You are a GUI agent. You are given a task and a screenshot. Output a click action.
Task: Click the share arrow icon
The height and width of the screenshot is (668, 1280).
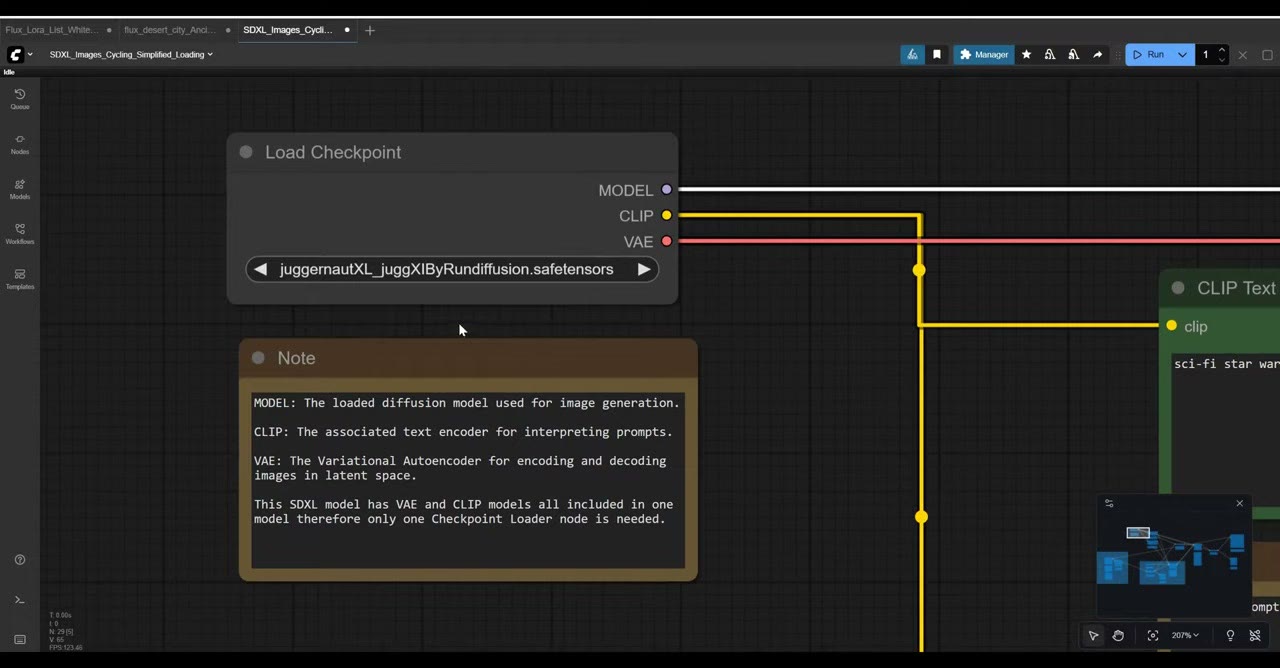[x=1097, y=55]
